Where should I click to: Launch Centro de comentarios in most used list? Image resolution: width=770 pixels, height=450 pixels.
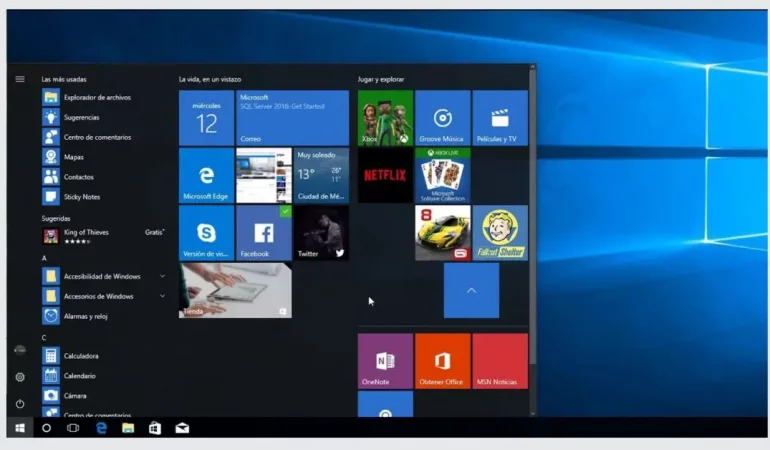pyautogui.click(x=103, y=137)
